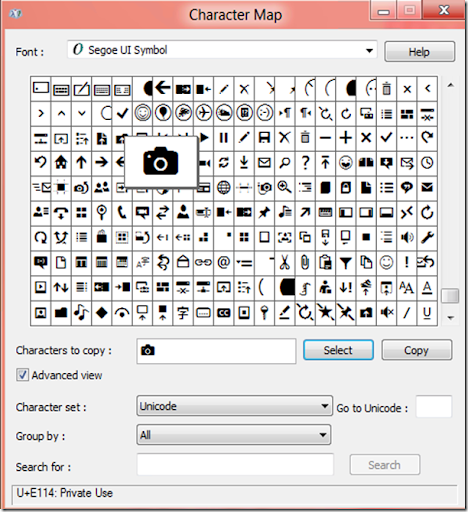Choose the scissors cut glyph
468x512 pixels.
pyautogui.click(x=285, y=263)
